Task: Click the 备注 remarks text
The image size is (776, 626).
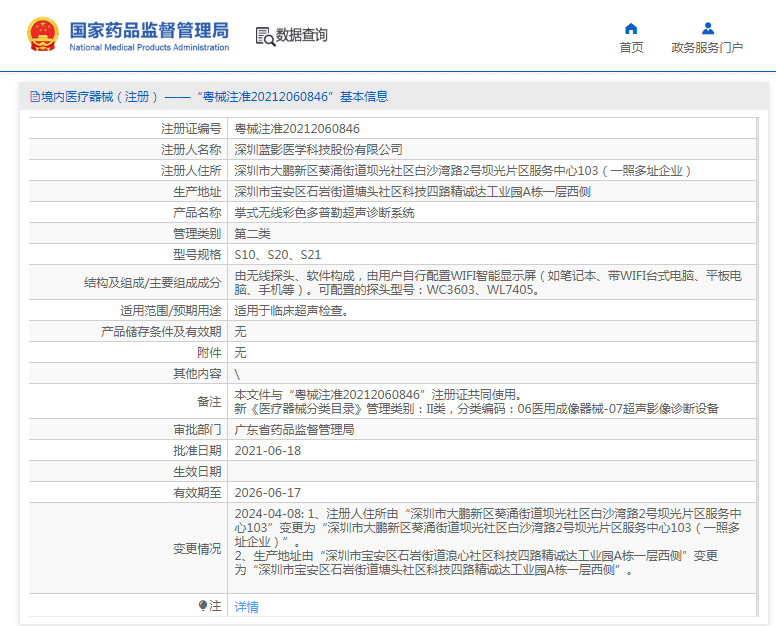Action: point(476,402)
